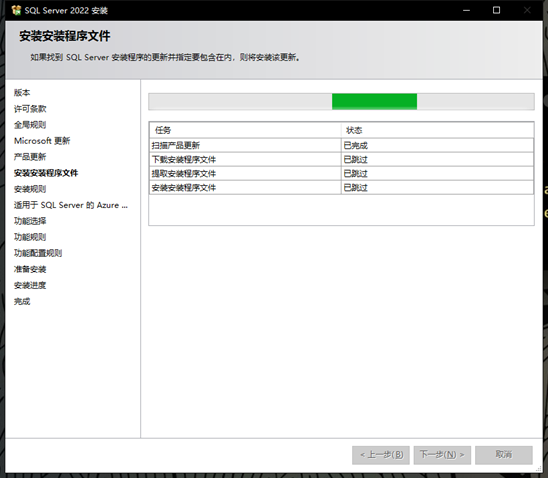Viewport: 548px width, 478px height.
Task: Select the 提取安装程序文件 task row
Action: [x=341, y=174]
